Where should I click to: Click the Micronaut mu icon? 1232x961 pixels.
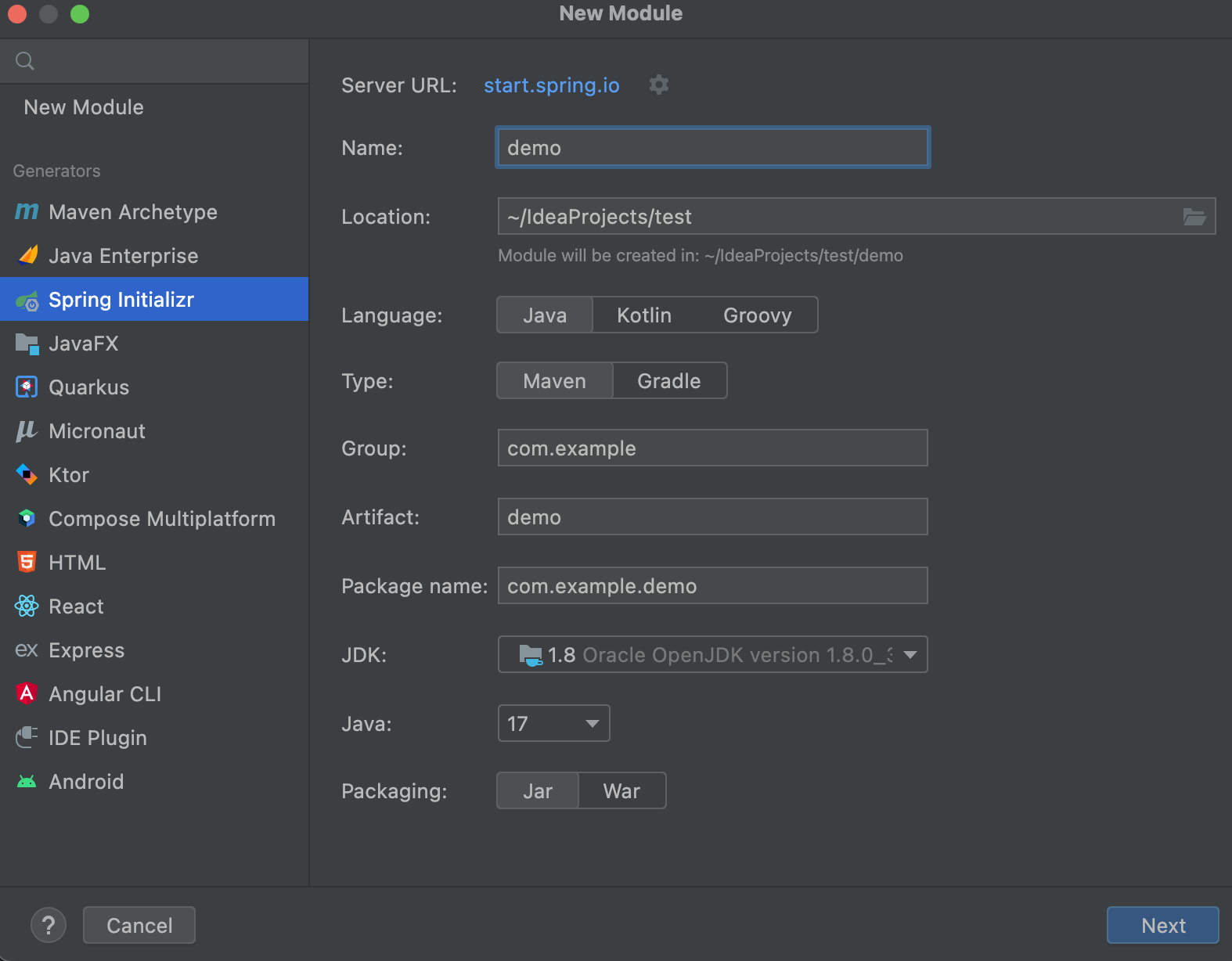(27, 431)
